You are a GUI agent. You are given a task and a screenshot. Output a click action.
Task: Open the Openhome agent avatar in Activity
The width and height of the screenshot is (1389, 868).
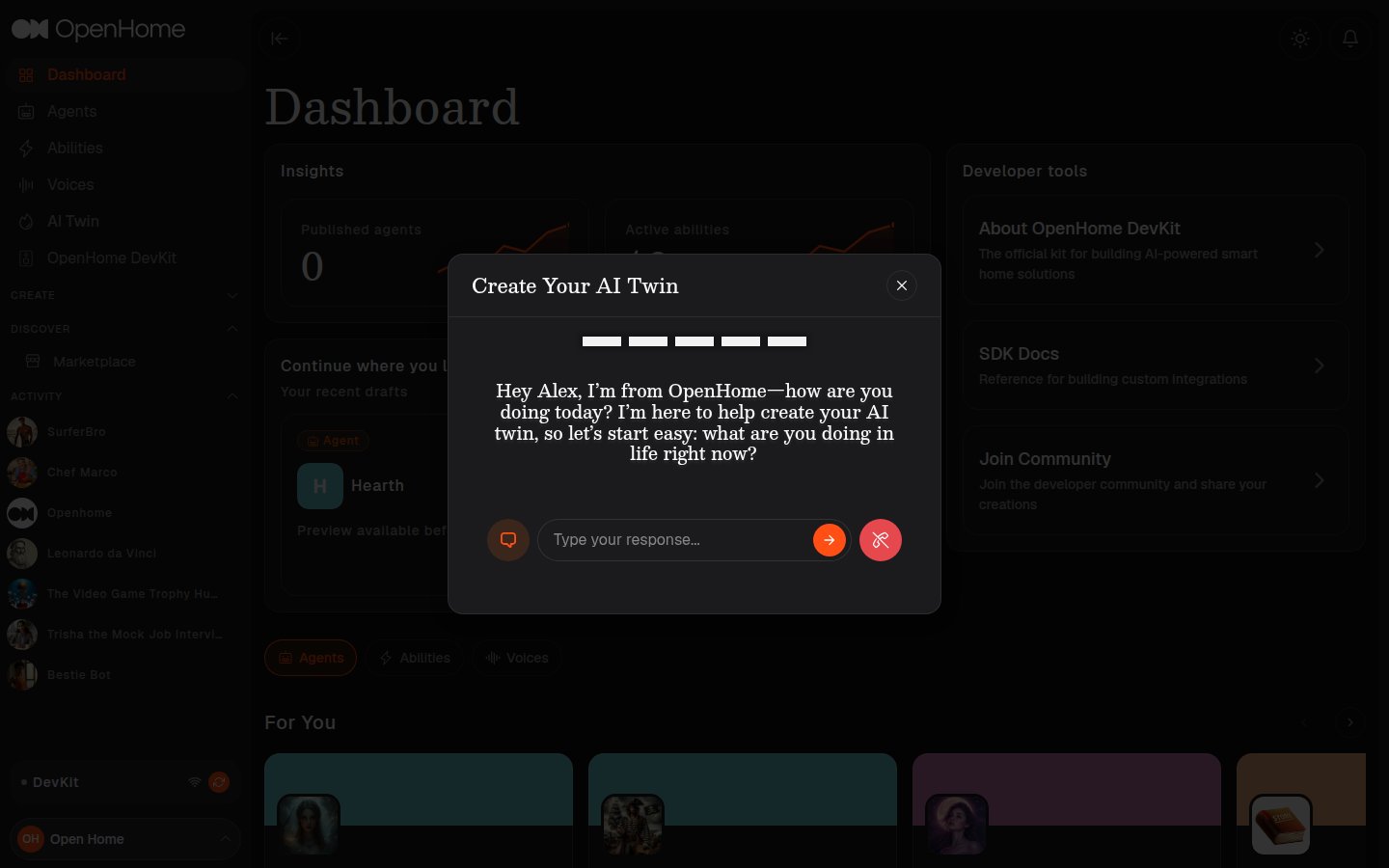pyautogui.click(x=22, y=513)
